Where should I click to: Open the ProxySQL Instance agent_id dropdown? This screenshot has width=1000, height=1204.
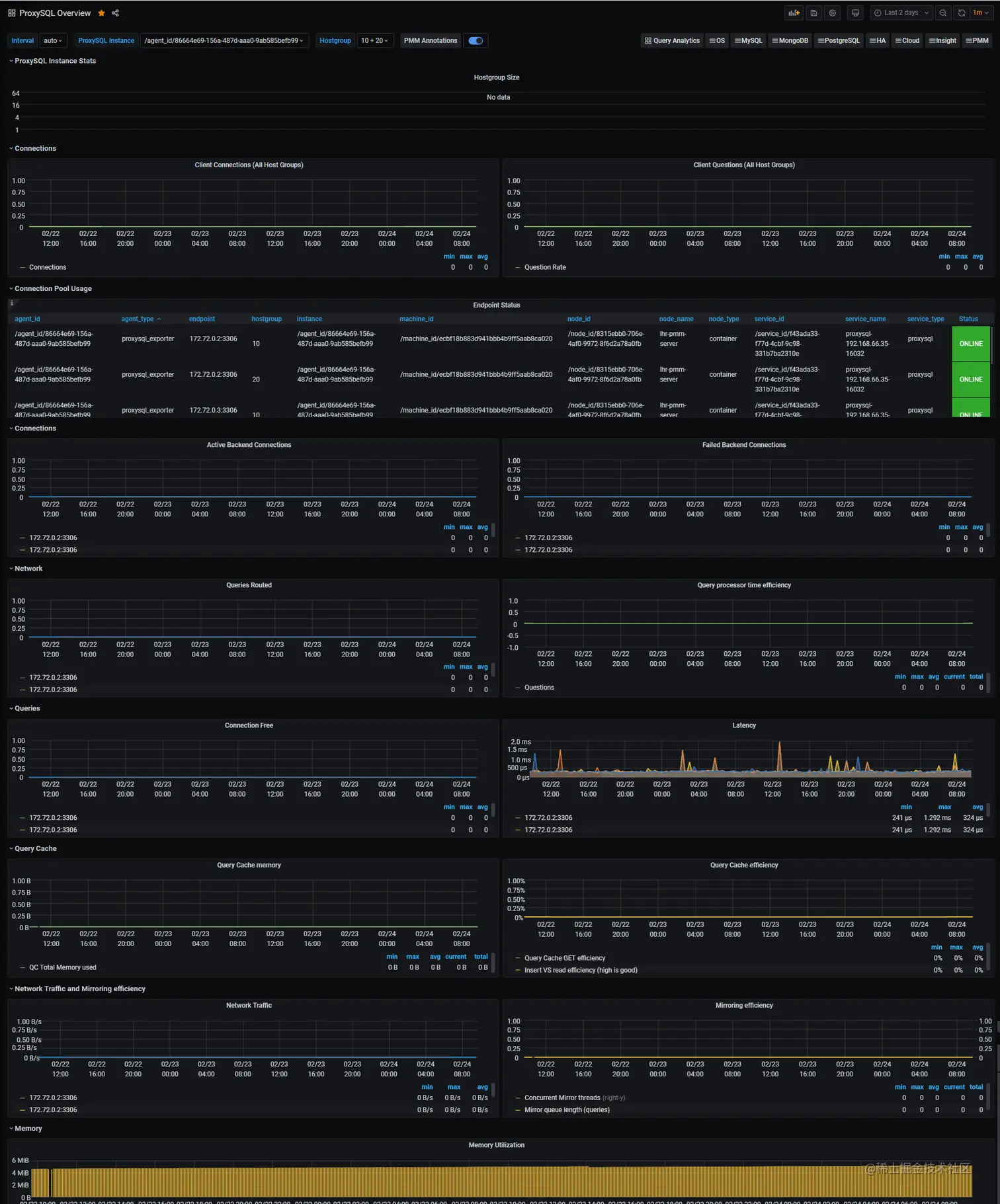[x=224, y=40]
